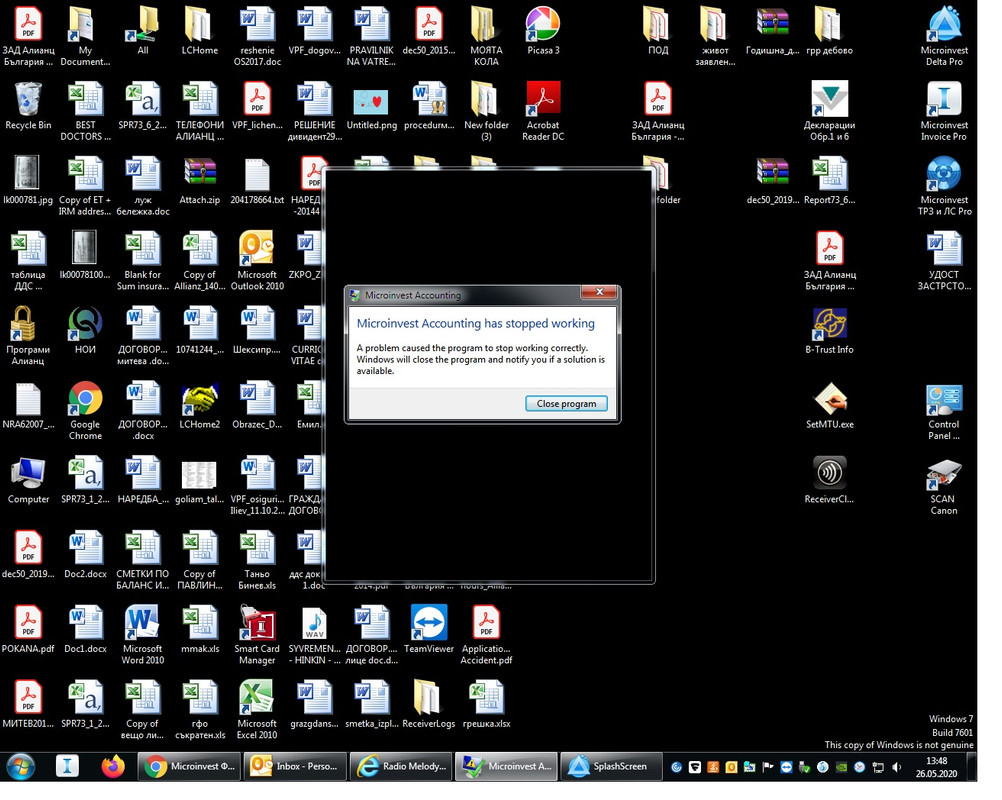Switch to Microinvest A... taskbar window
The height and width of the screenshot is (800, 1002).
(506, 766)
